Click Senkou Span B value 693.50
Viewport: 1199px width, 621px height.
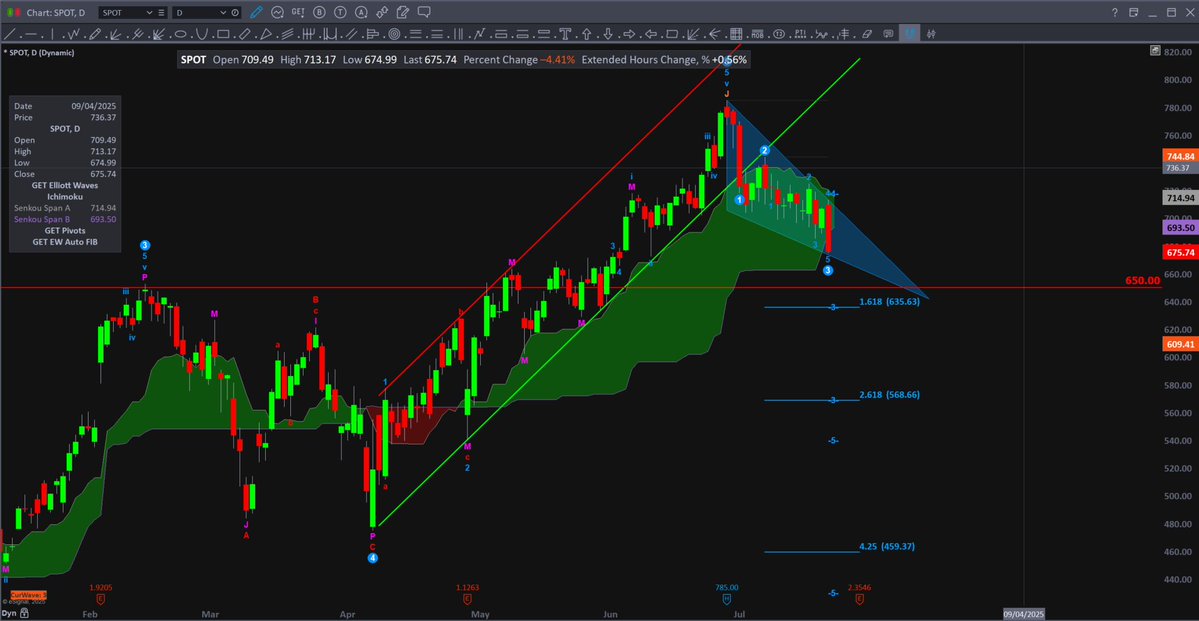(102, 219)
